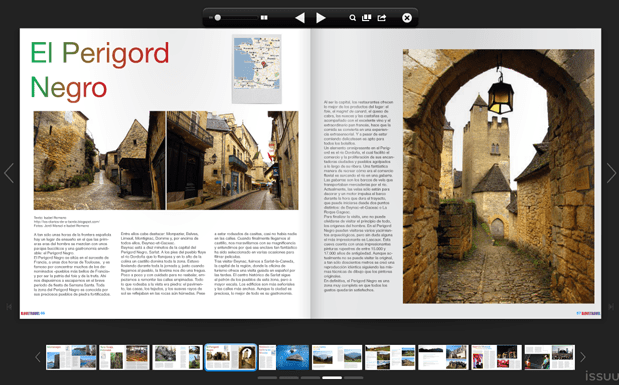619x385 pixels.
Task: Go to previous page using toolbar arrow
Action: click(x=300, y=18)
